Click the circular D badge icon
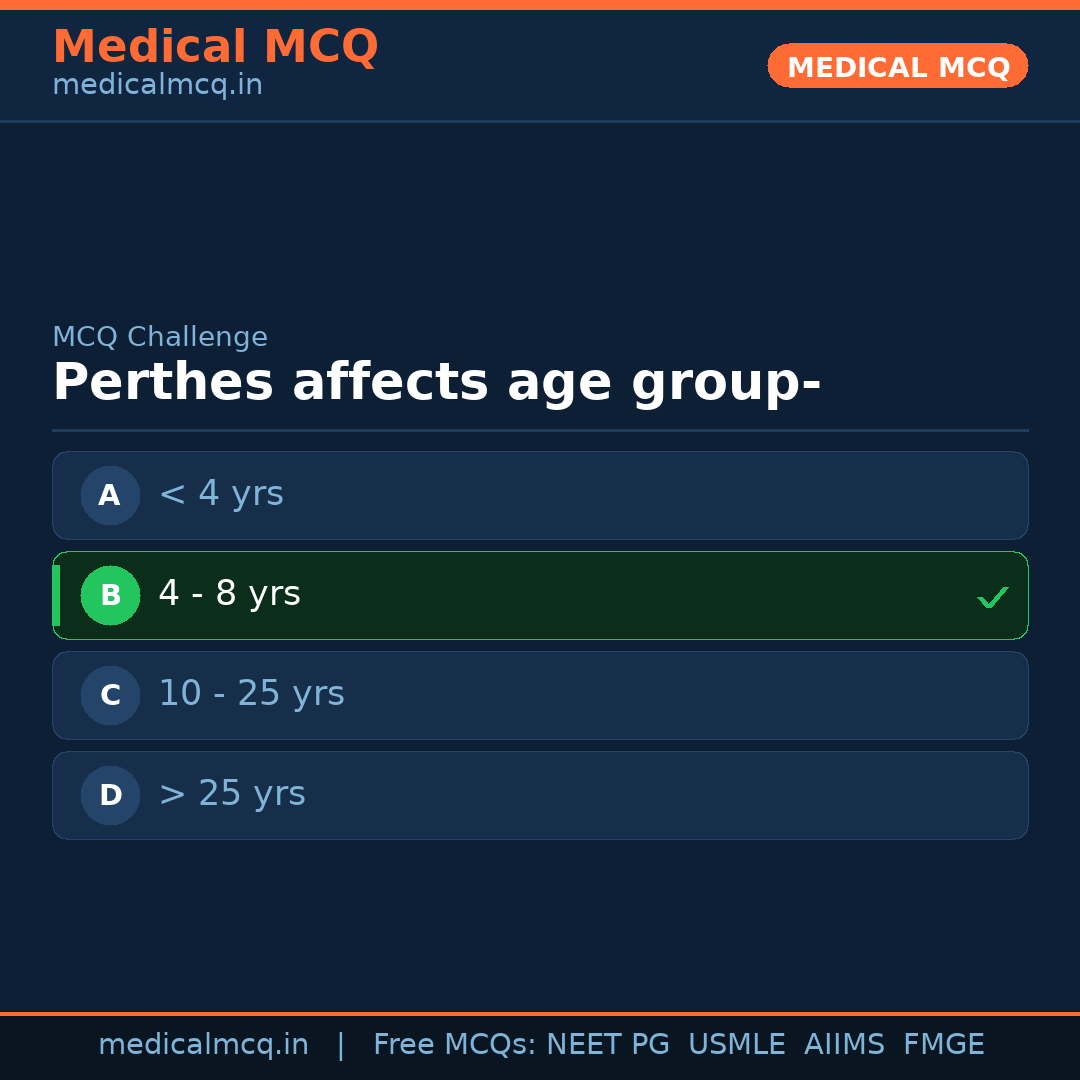Image resolution: width=1080 pixels, height=1080 pixels. click(x=110, y=795)
